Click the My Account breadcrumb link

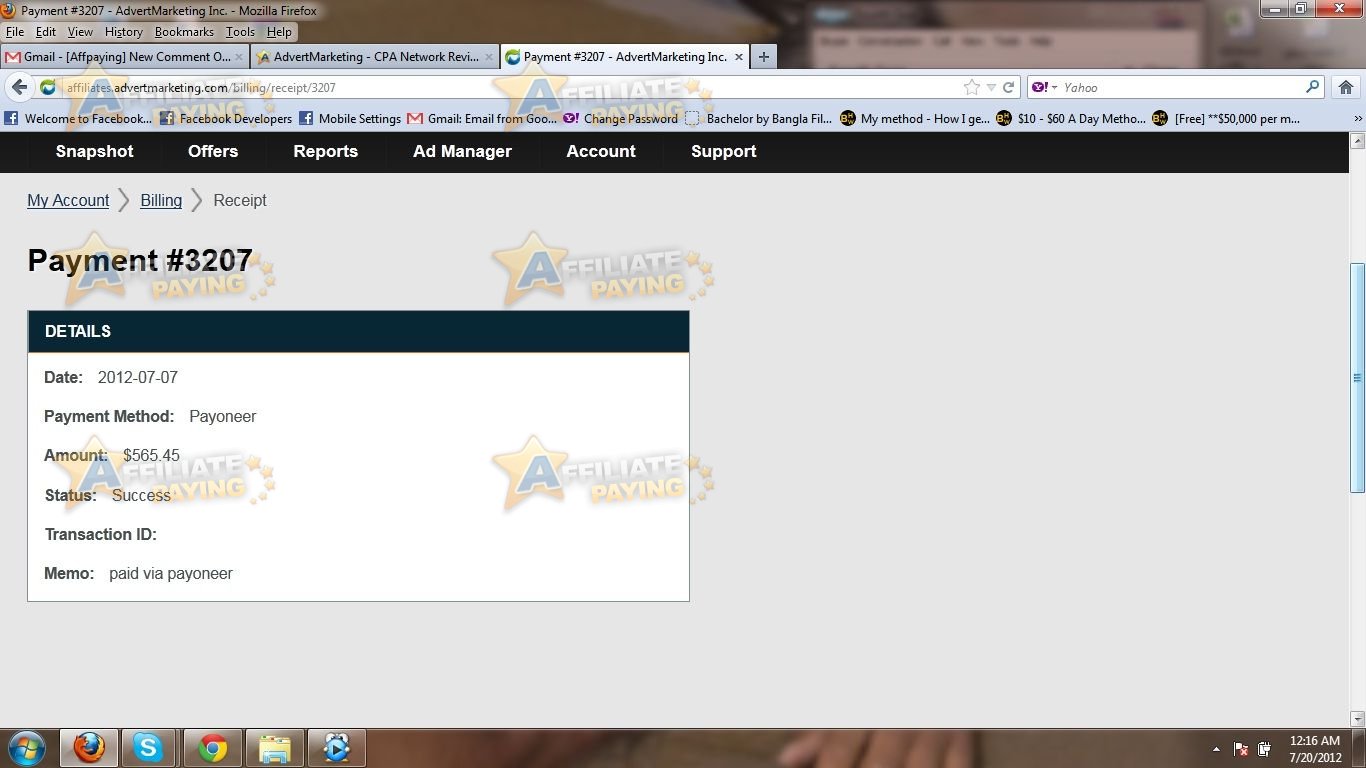(68, 200)
